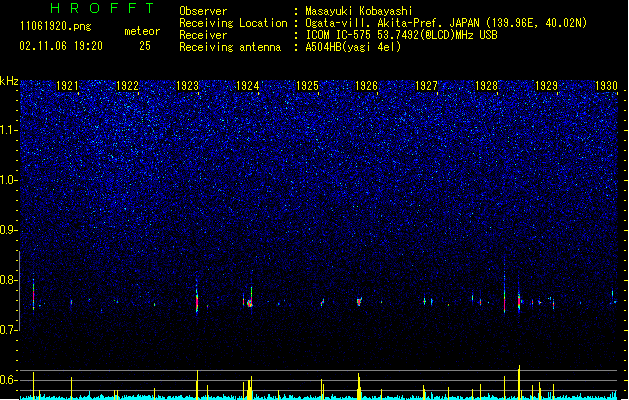This screenshot has height=400, width=629.
Task: Click the Observer label
Action: (x=203, y=11)
